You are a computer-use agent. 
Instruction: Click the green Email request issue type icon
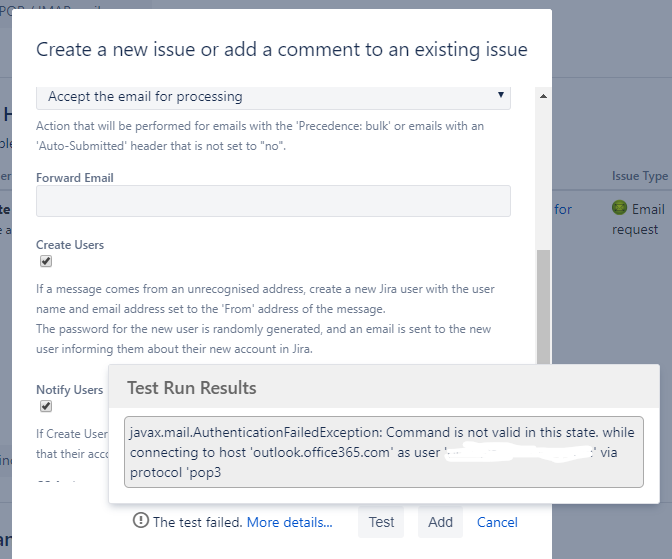[619, 208]
